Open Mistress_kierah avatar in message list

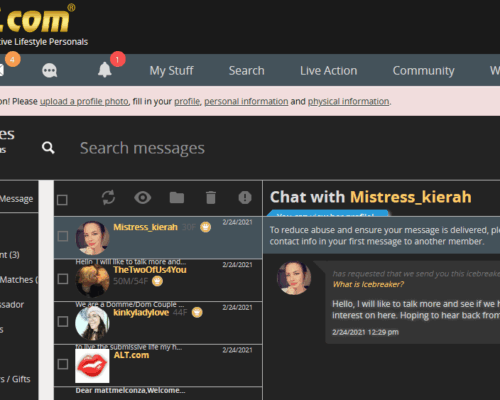point(92,238)
